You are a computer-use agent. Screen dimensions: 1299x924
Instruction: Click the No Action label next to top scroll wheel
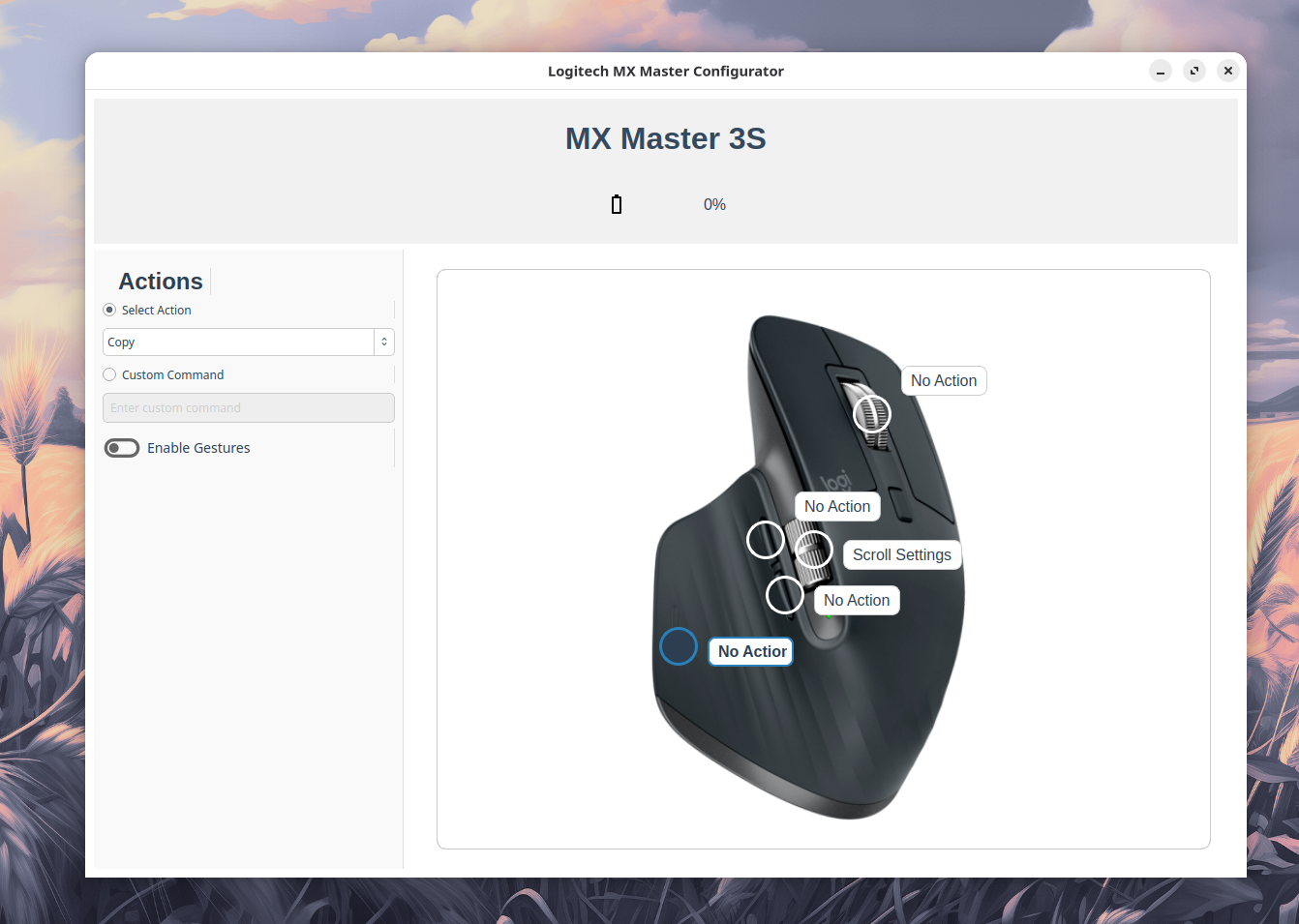(x=944, y=380)
